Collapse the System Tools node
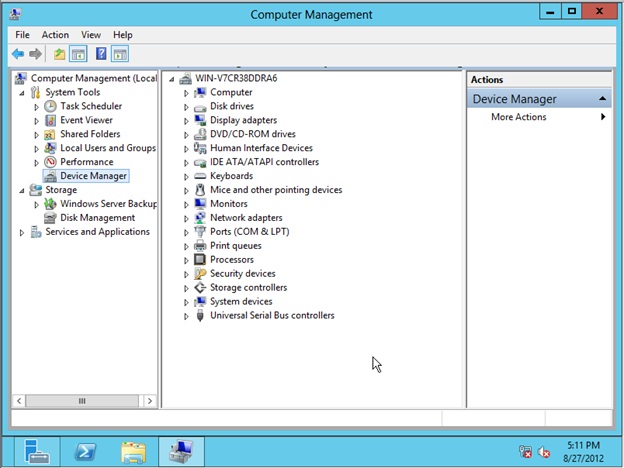Screen dimensions: 624x468 click(x=22, y=93)
